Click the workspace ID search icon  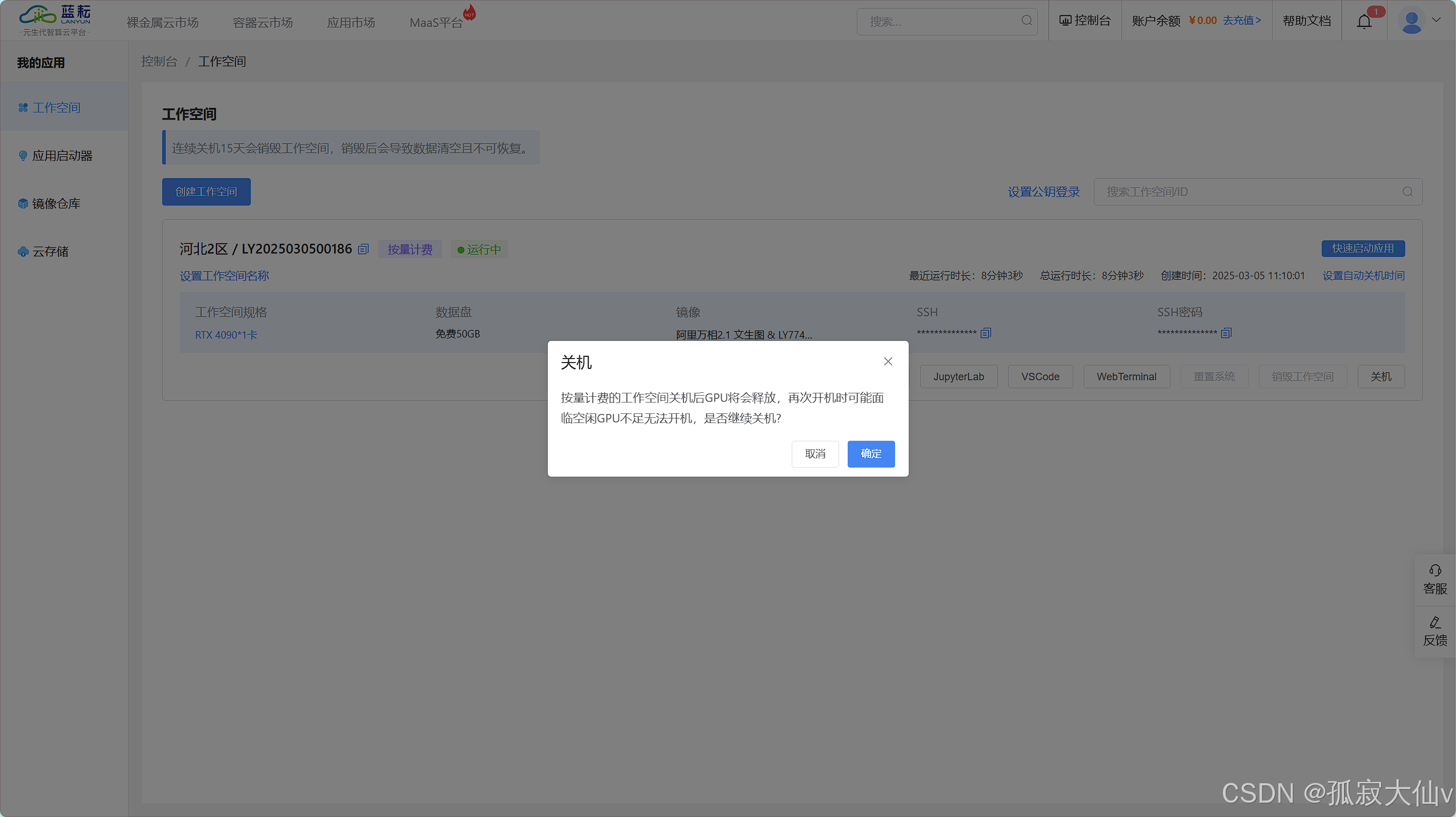tap(1407, 192)
